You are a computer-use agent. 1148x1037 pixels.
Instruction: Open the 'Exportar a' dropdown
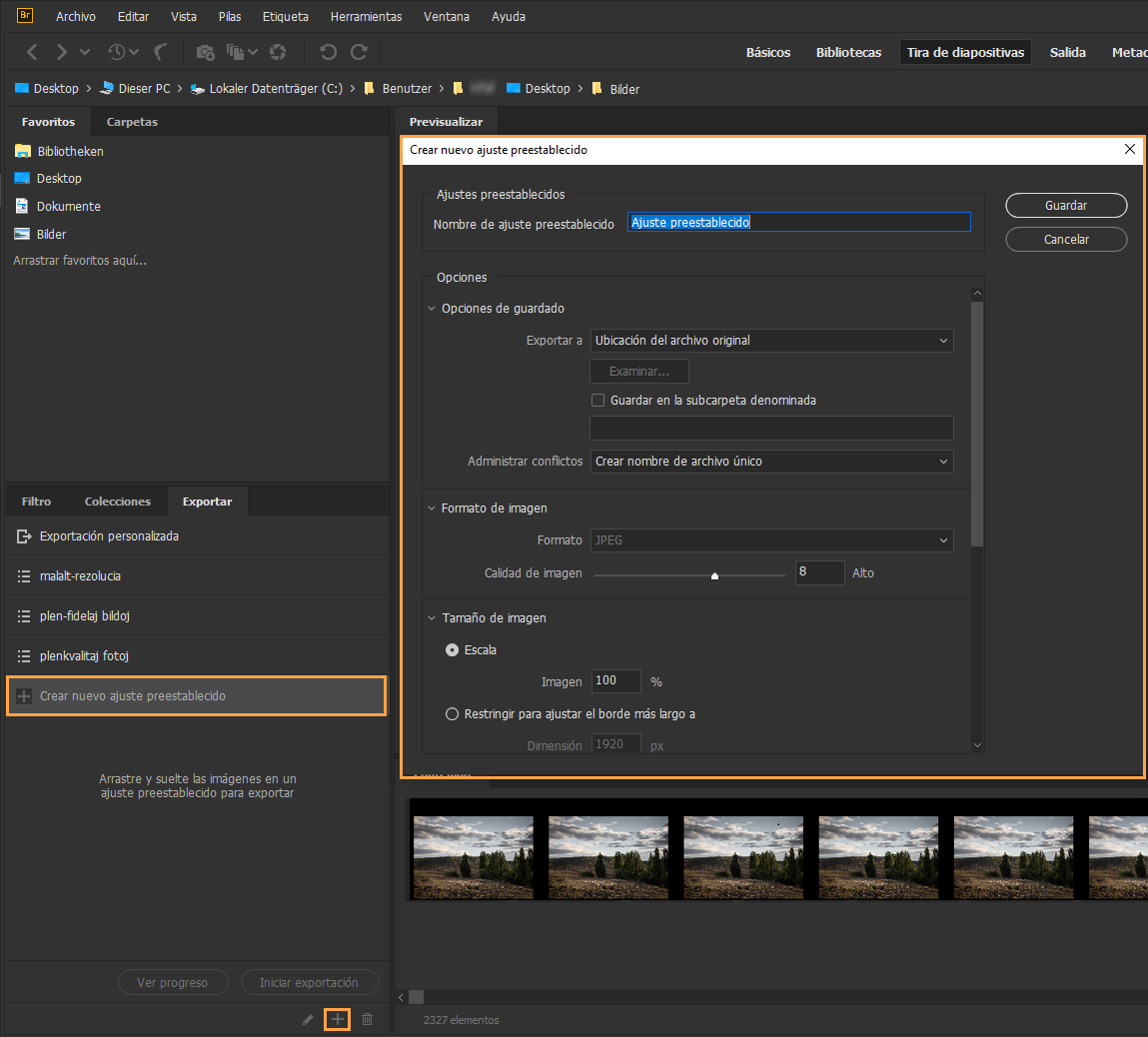[771, 341]
